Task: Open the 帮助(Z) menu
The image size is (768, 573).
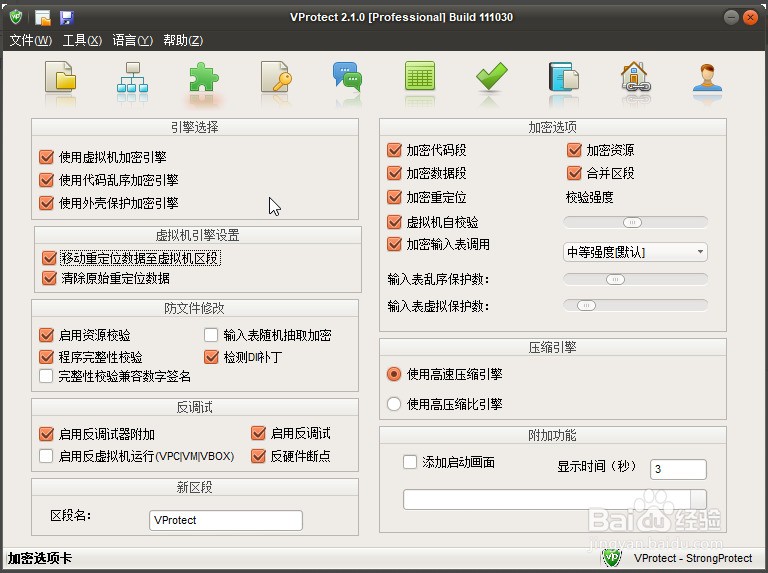Action: [x=183, y=40]
